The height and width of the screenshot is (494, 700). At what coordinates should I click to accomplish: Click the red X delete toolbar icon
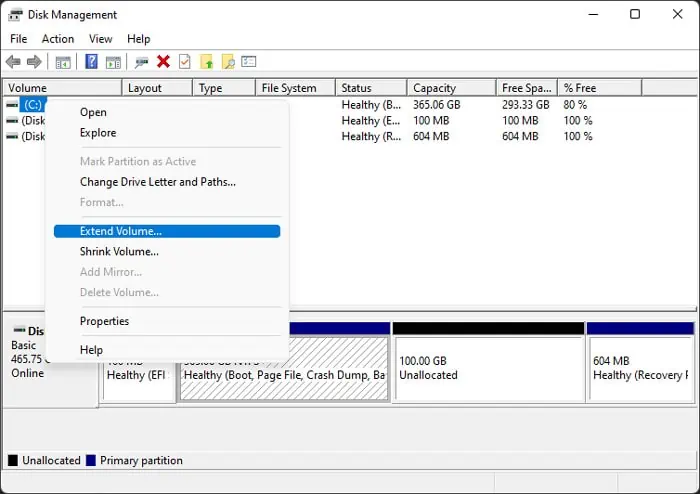coord(163,62)
